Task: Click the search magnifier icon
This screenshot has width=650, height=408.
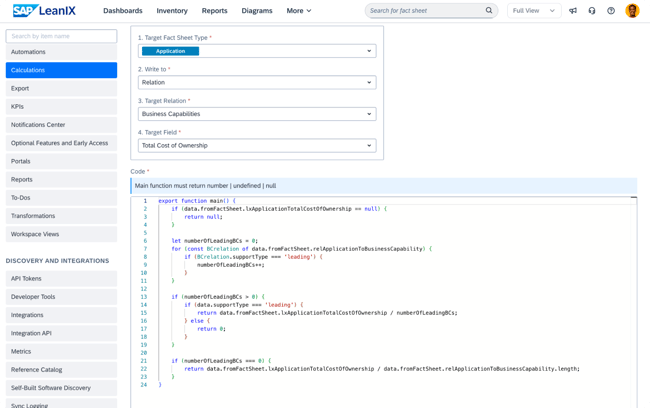Action: 489,11
